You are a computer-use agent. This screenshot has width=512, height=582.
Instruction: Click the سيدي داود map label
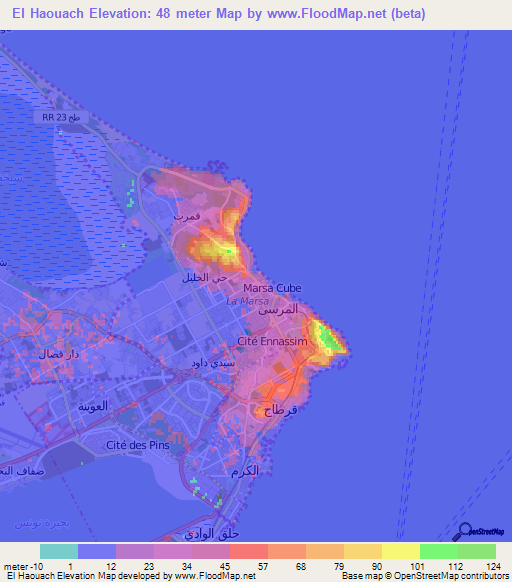tap(213, 363)
